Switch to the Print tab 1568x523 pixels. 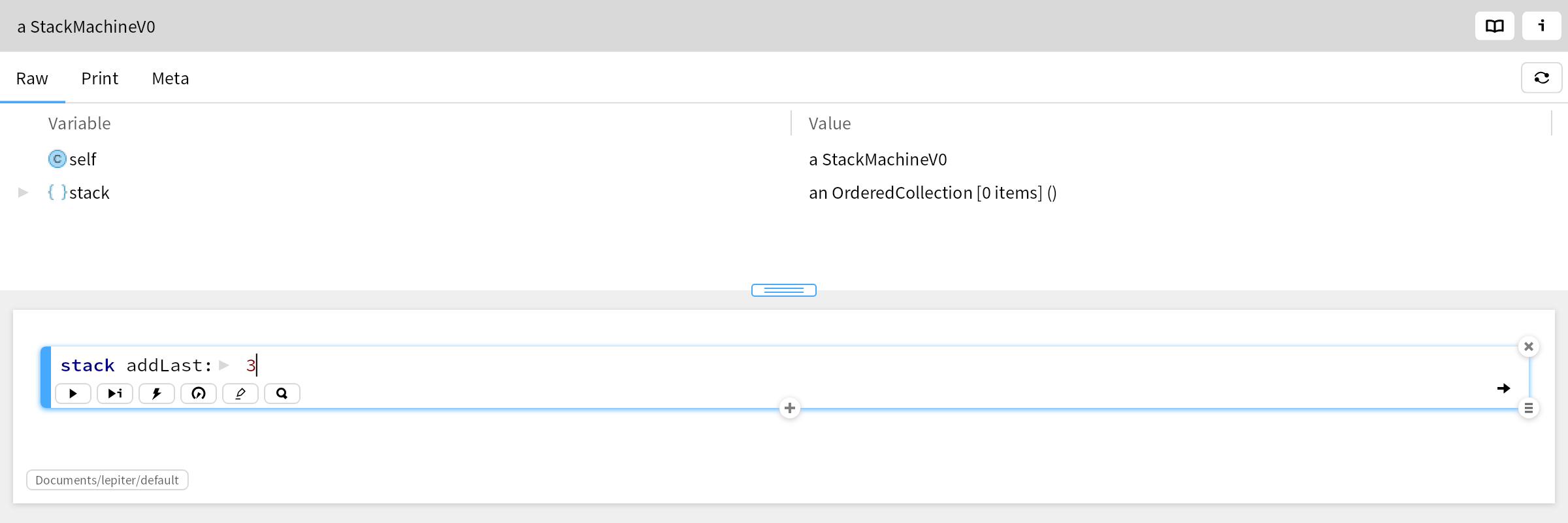click(100, 78)
